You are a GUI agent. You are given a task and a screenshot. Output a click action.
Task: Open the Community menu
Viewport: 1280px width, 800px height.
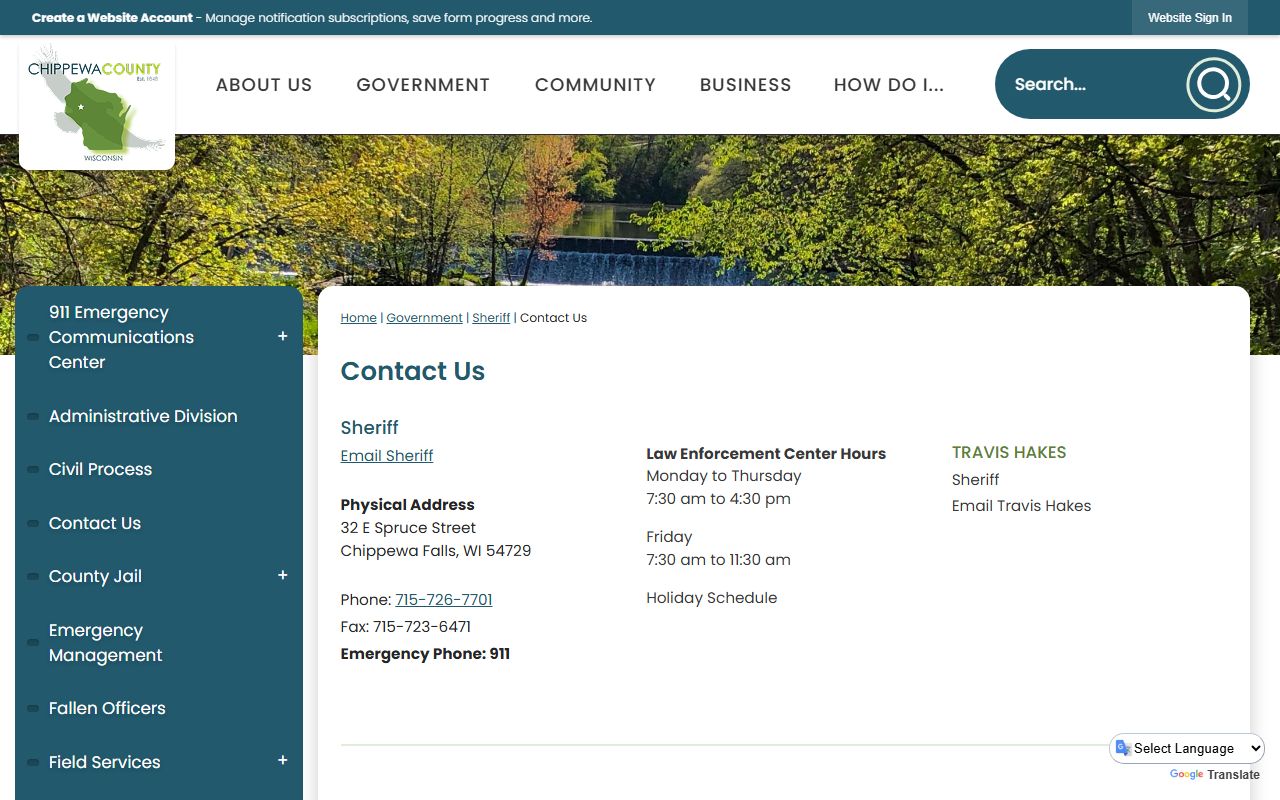pyautogui.click(x=595, y=85)
